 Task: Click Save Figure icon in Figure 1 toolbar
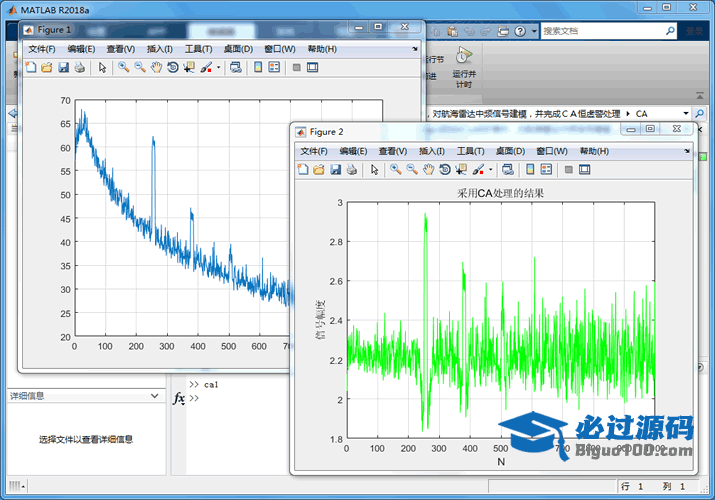pos(63,68)
